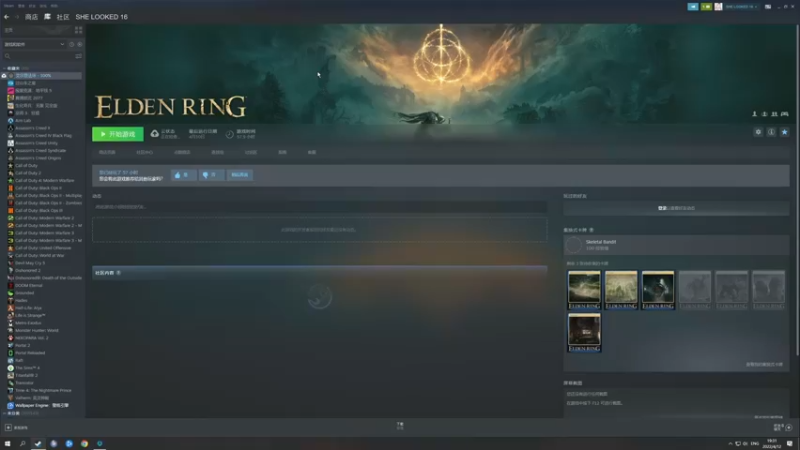Select Assassin's Creed Syndicate
The image size is (800, 450).
(x=40, y=151)
